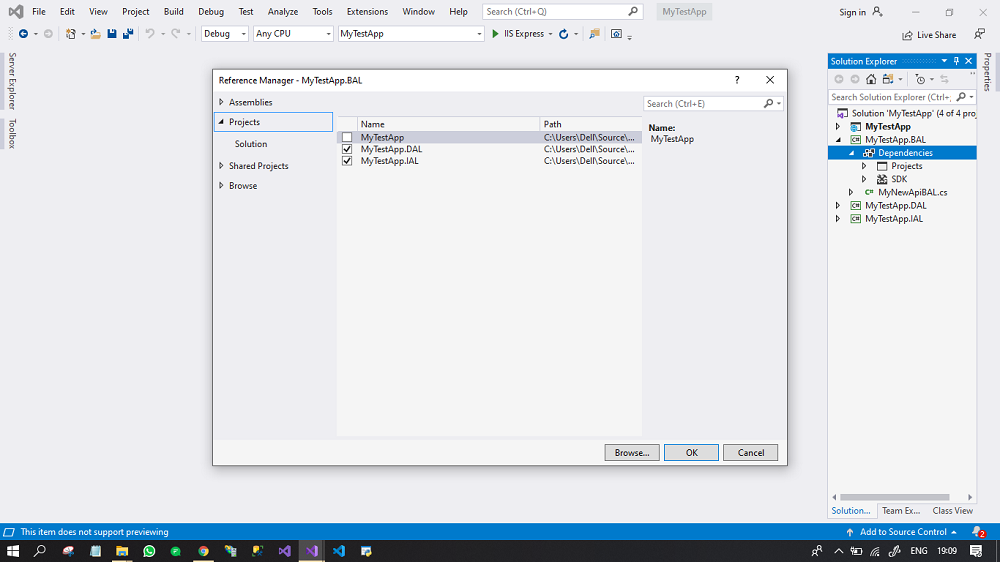This screenshot has height=562, width=1000.
Task: Click Save All icon in toolbar
Action: click(x=128, y=34)
